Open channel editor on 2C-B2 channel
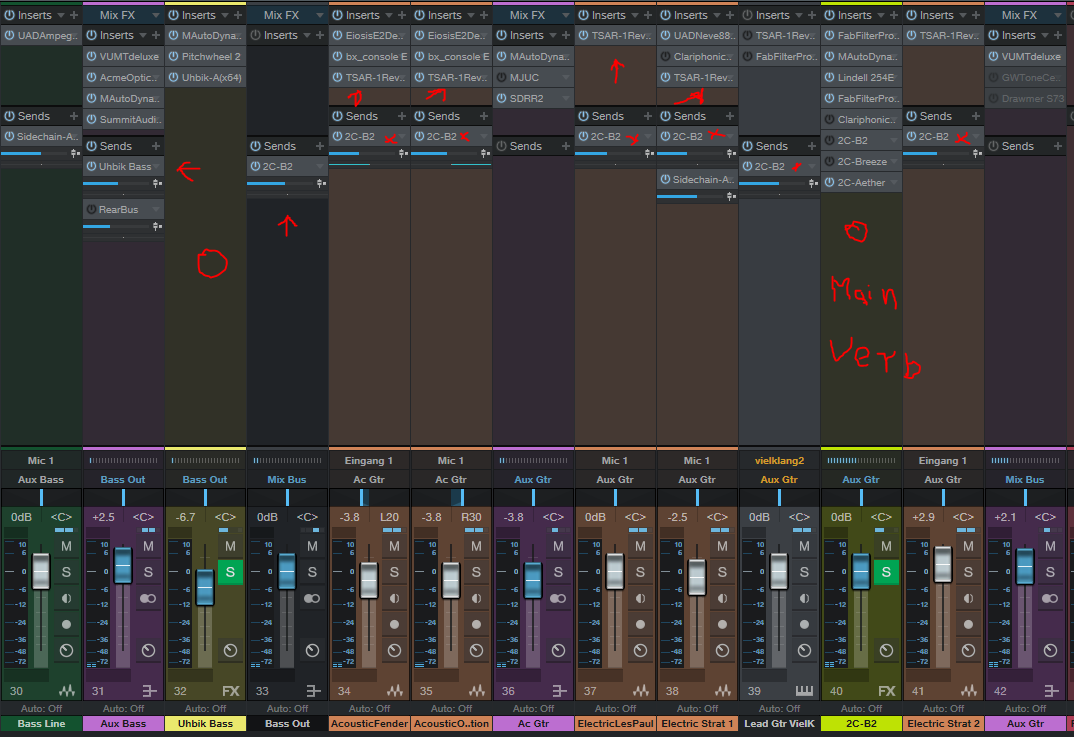 (x=886, y=650)
